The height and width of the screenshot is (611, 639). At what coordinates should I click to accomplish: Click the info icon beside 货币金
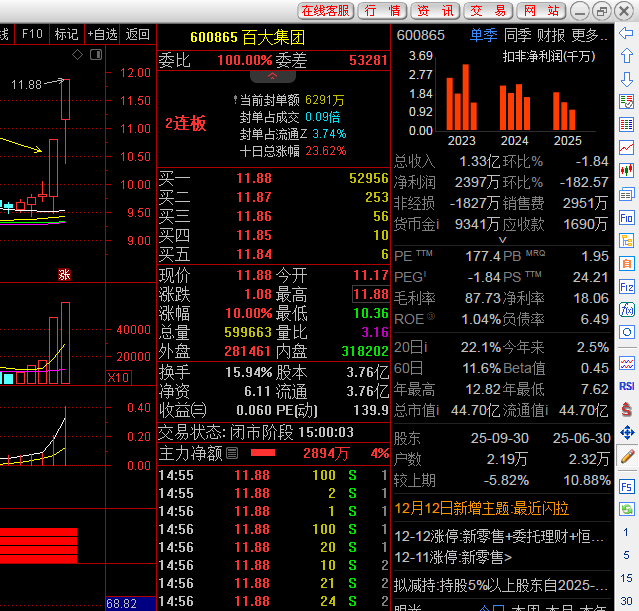point(437,224)
